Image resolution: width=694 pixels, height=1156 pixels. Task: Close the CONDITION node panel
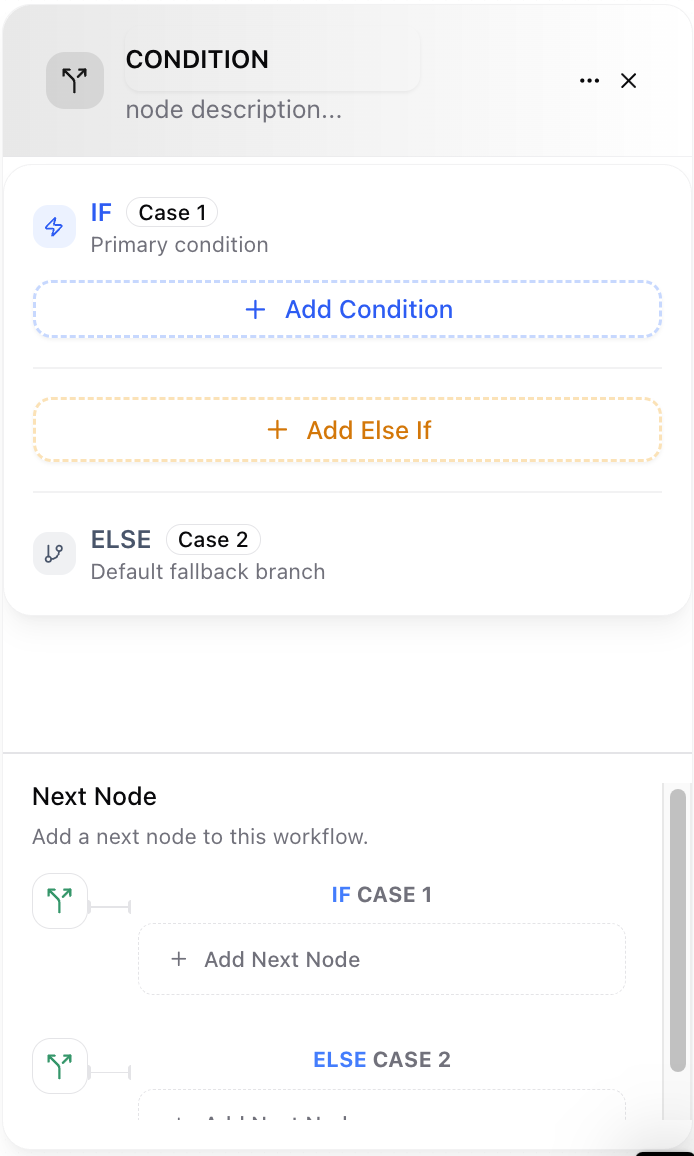629,80
